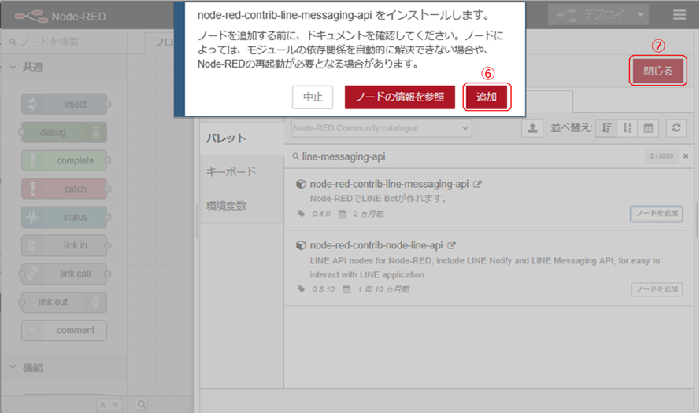The height and width of the screenshot is (413, 699).
Task: Click the ノードの情報を参照 button
Action: click(x=400, y=97)
